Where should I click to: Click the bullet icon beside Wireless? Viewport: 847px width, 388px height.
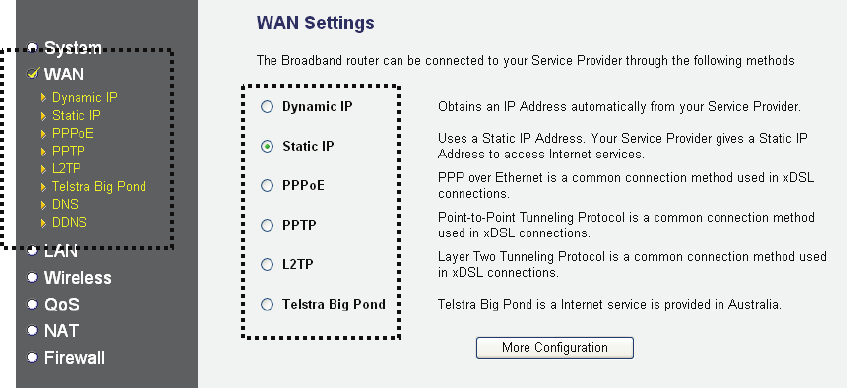tap(32, 277)
